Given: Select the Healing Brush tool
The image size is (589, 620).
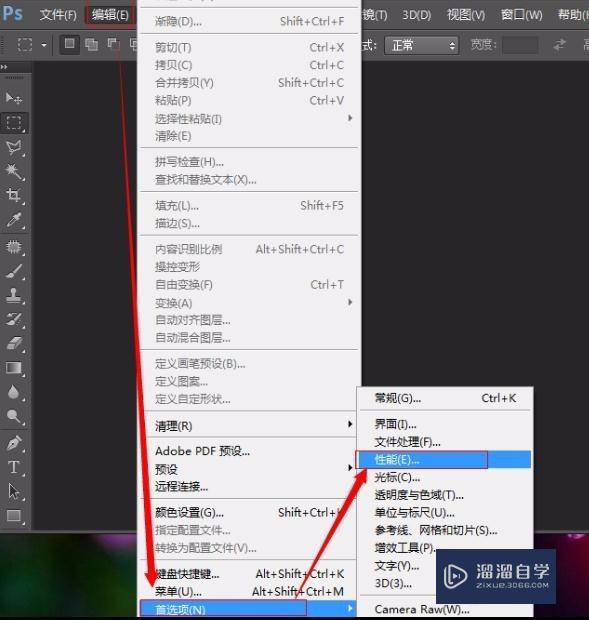Looking at the screenshot, I should (14, 247).
